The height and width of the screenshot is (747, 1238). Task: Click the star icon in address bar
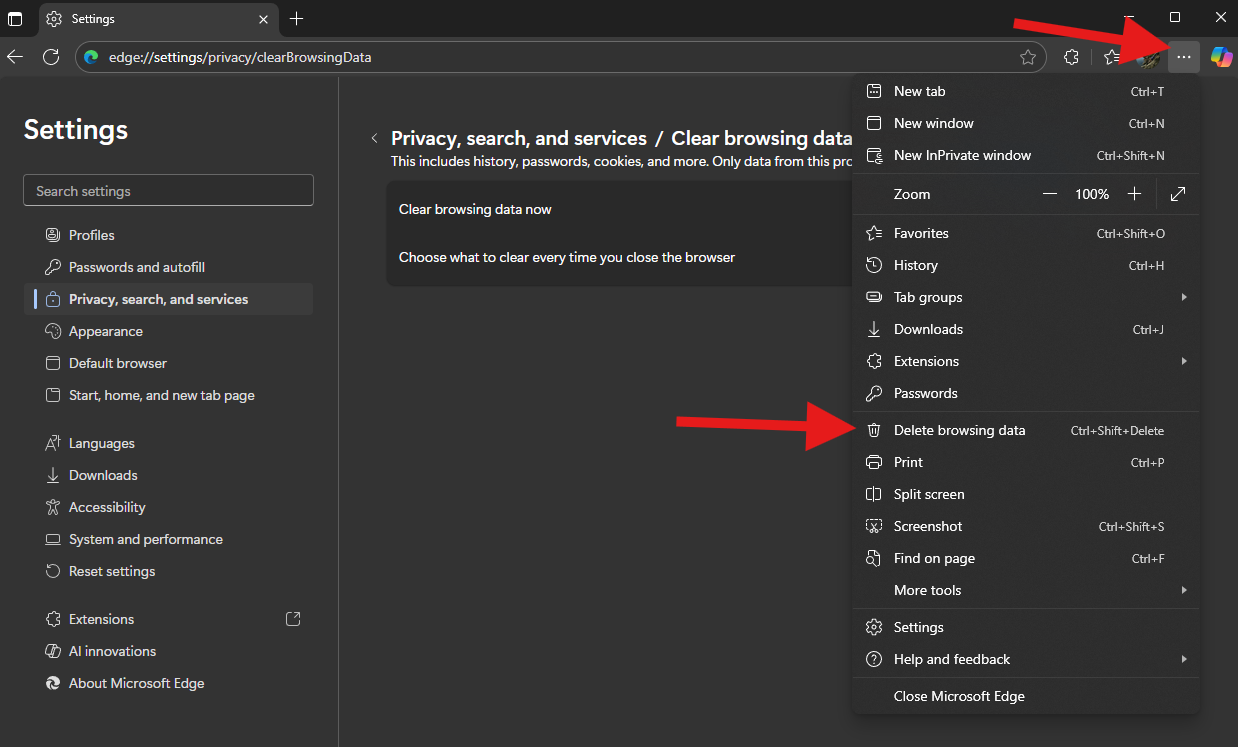1028,57
